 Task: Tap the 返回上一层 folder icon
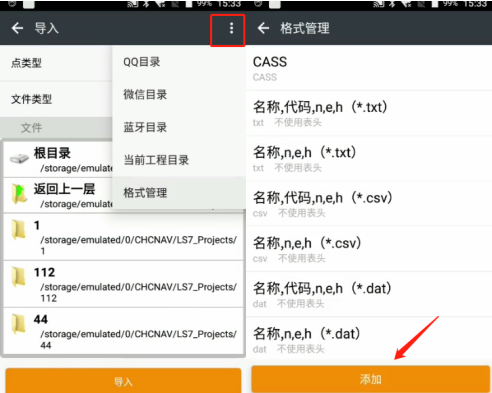point(19,194)
